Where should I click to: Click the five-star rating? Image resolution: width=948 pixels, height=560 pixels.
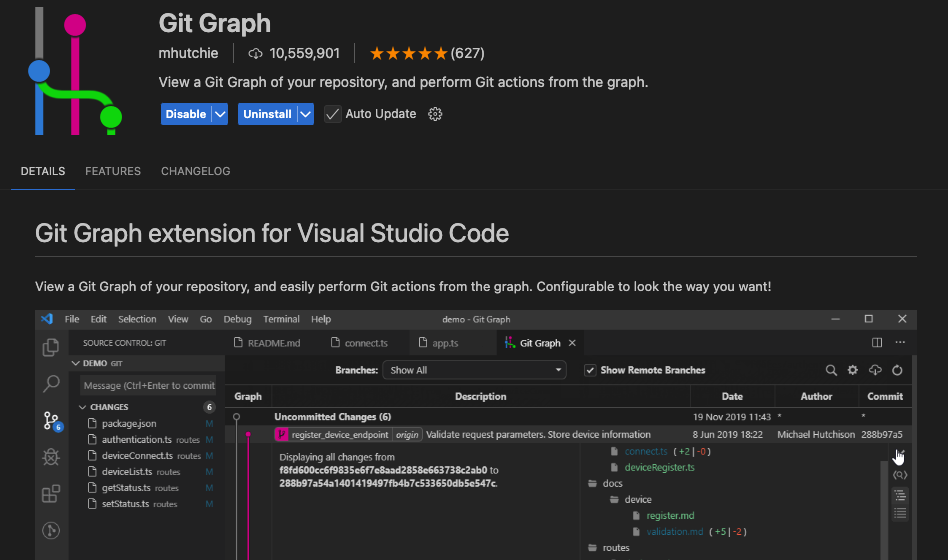(408, 54)
